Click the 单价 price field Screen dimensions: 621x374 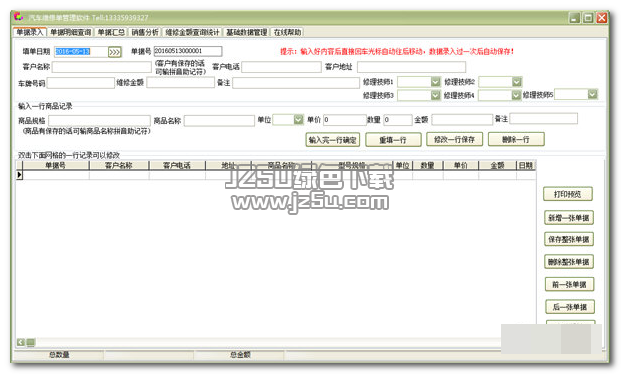click(345, 120)
